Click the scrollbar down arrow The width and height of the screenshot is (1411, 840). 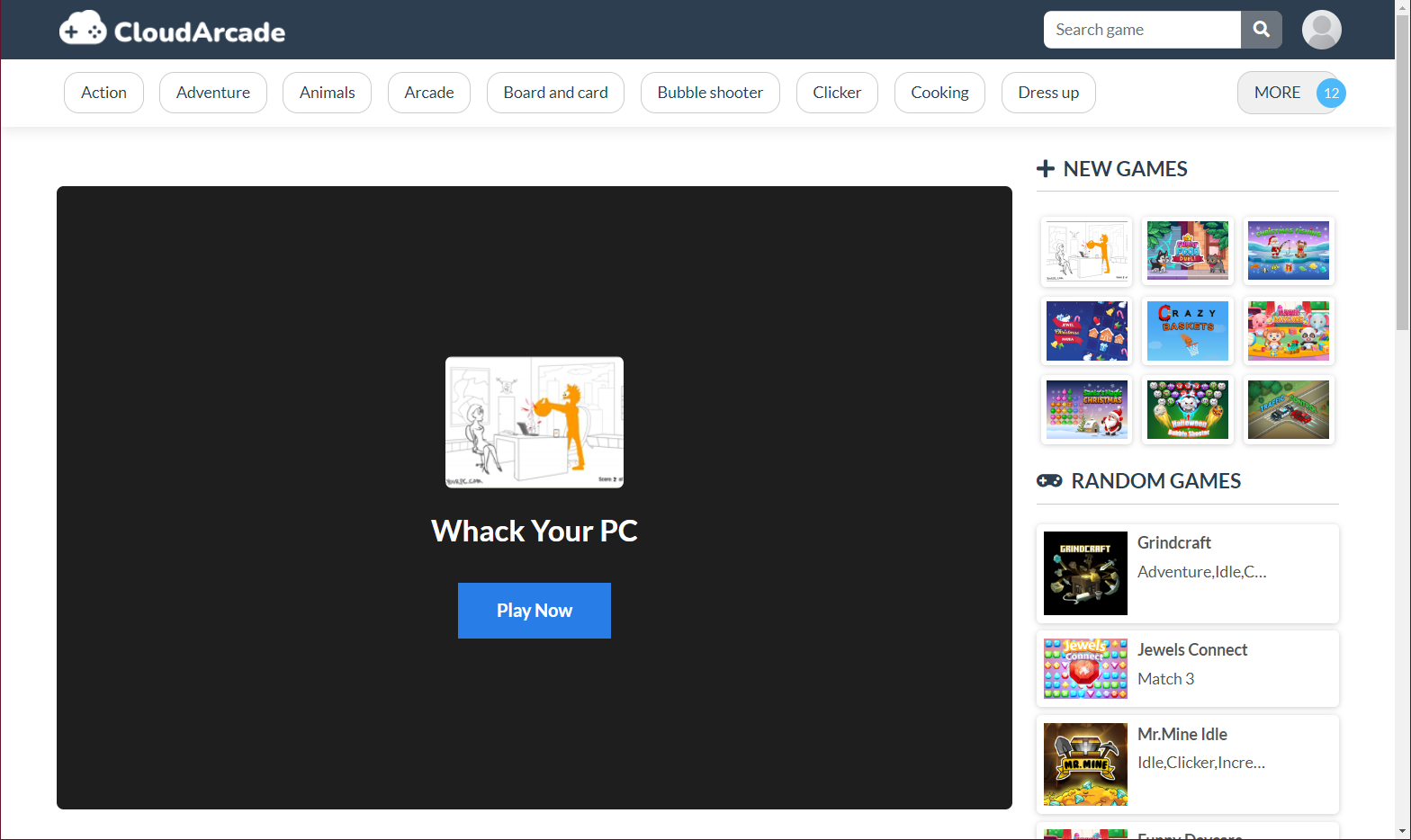click(x=1403, y=833)
